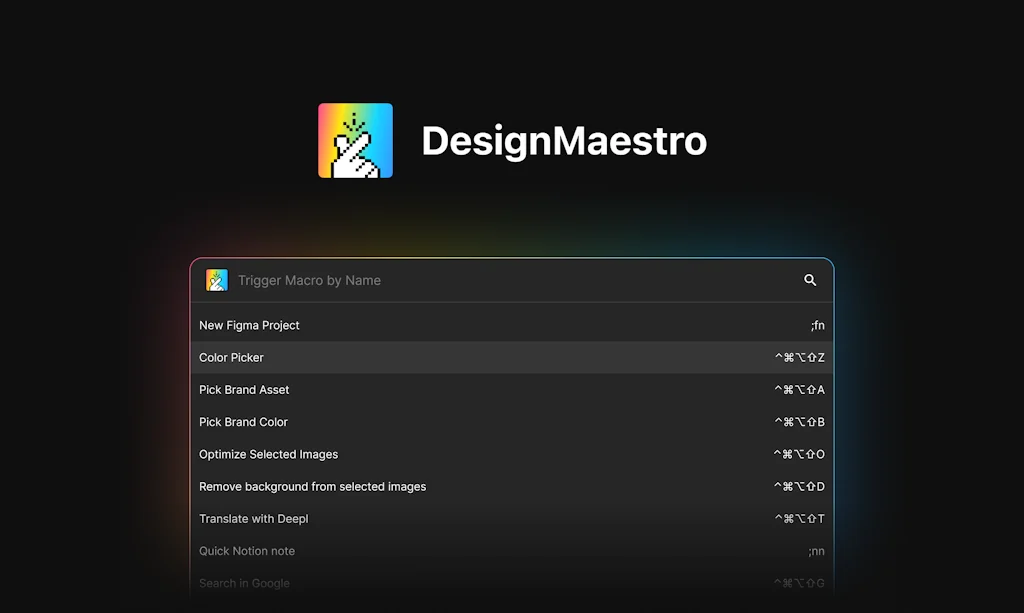The height and width of the screenshot is (613, 1024).
Task: Click the "DesignMaestro" title text
Action: pyautogui.click(x=564, y=140)
